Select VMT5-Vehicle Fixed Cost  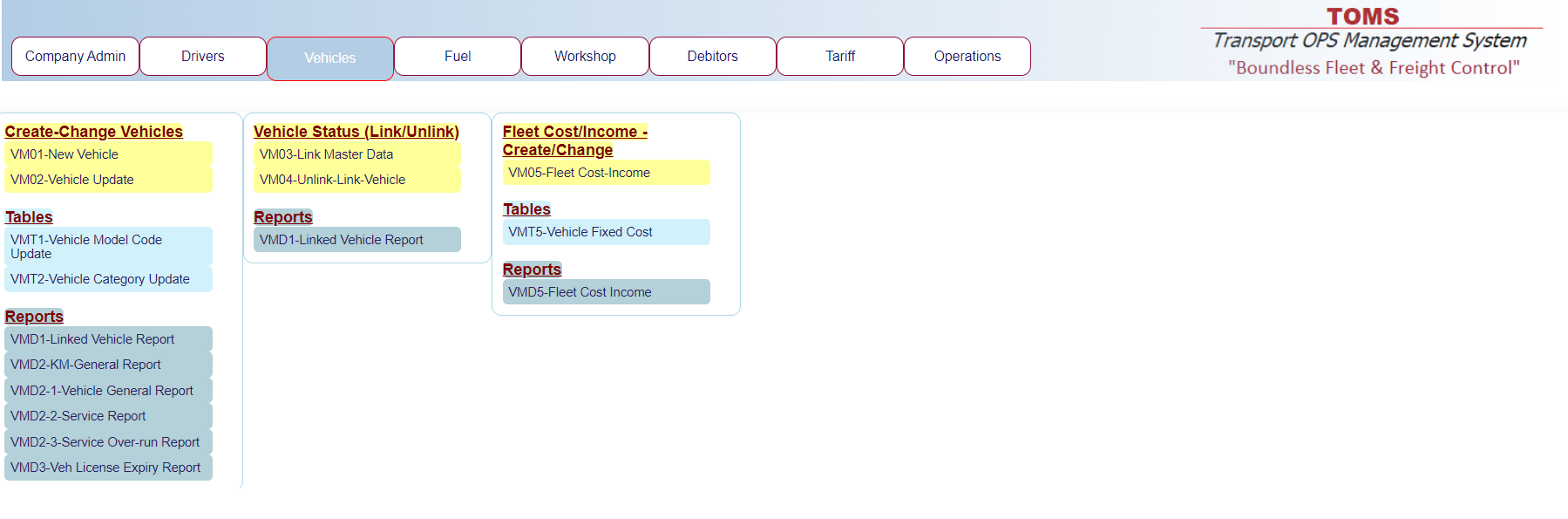[606, 232]
